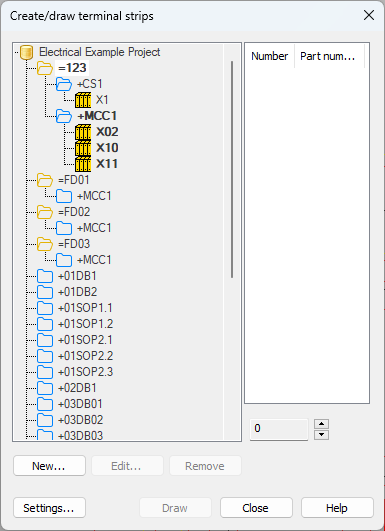
Task: Select the X11 terminal strip icon
Action: (x=83, y=164)
